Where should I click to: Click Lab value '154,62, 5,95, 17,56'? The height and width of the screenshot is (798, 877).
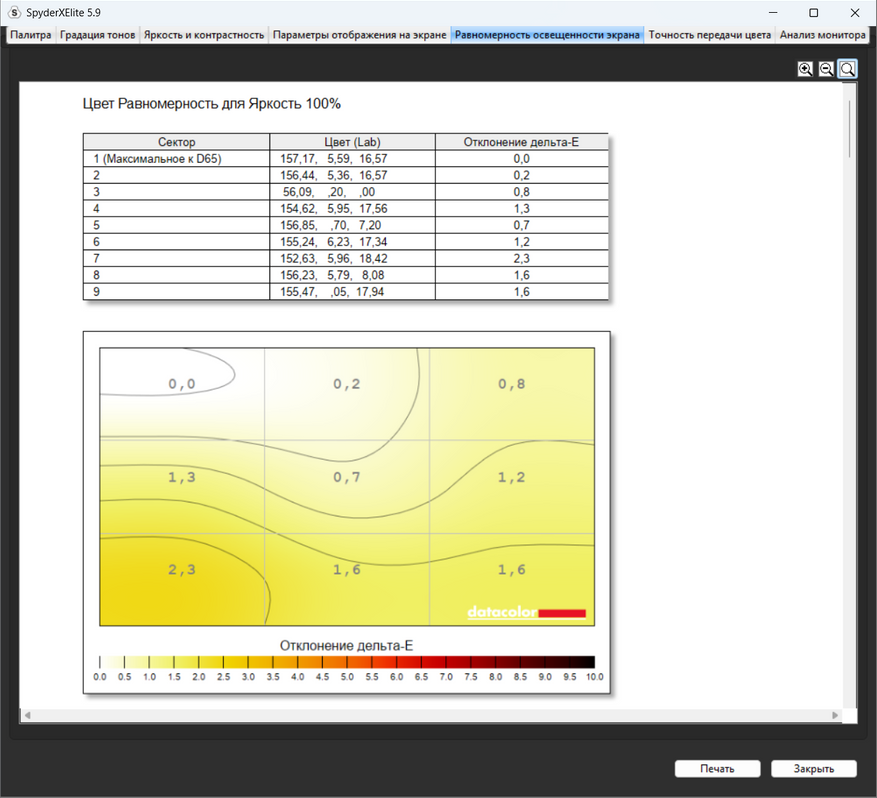click(x=333, y=209)
